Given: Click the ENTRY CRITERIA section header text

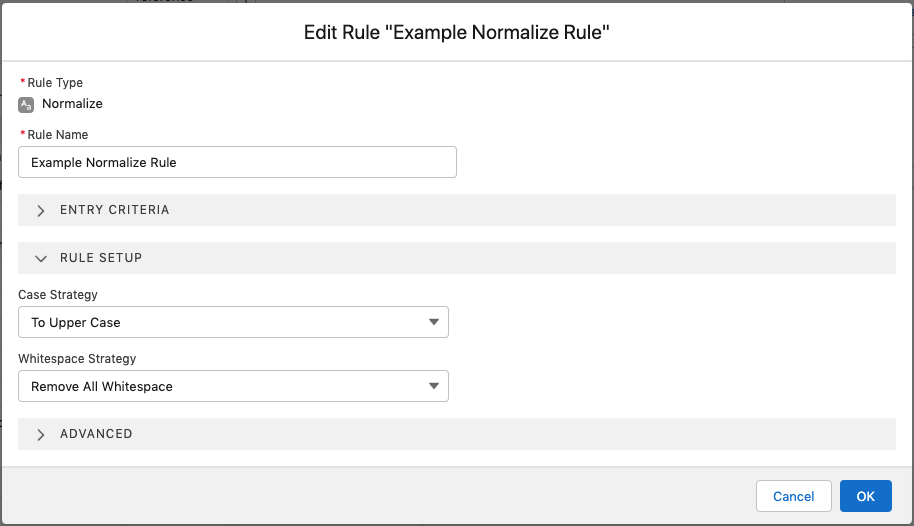Looking at the screenshot, I should (115, 210).
